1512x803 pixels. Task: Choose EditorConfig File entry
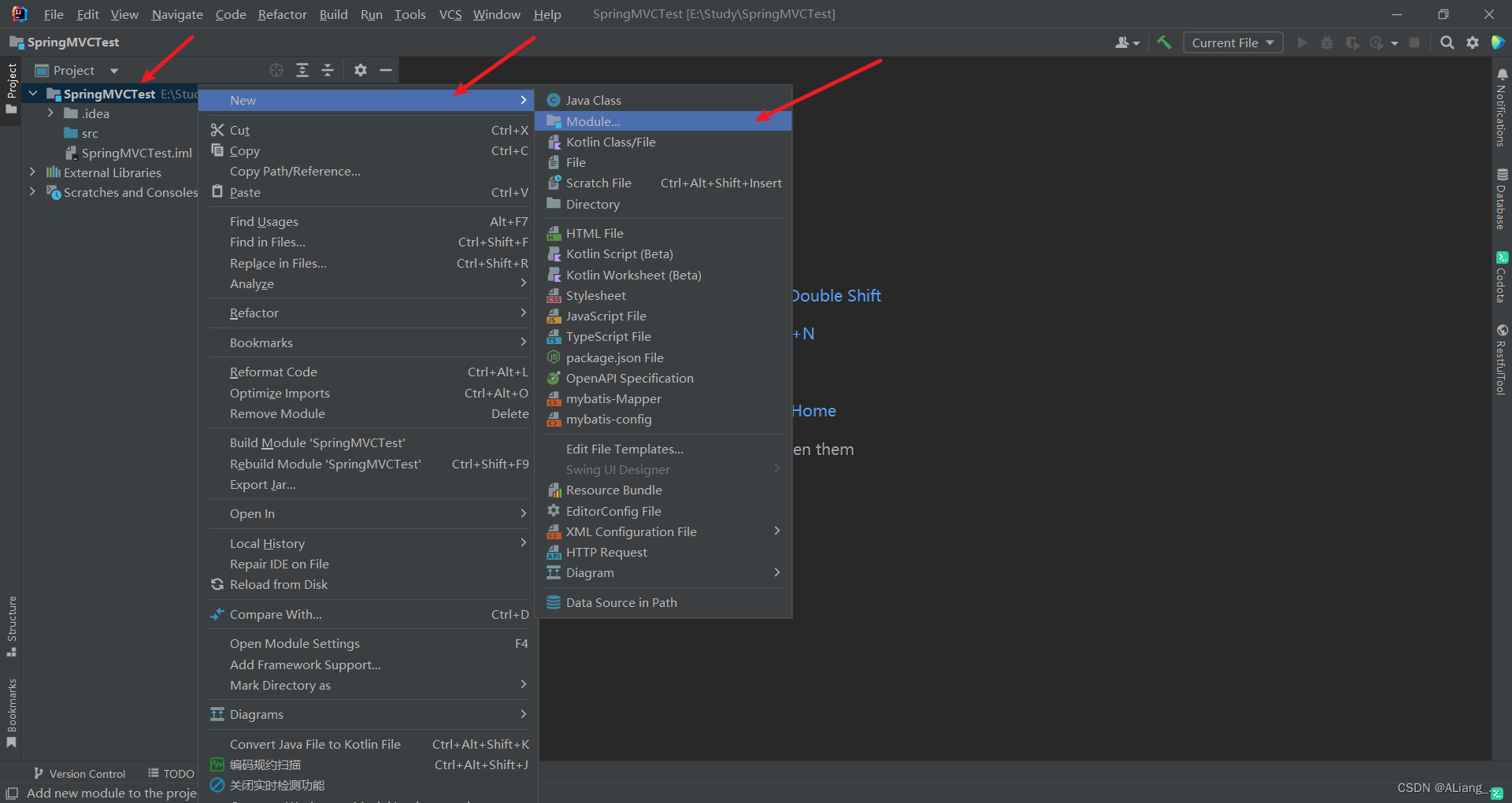(663, 511)
